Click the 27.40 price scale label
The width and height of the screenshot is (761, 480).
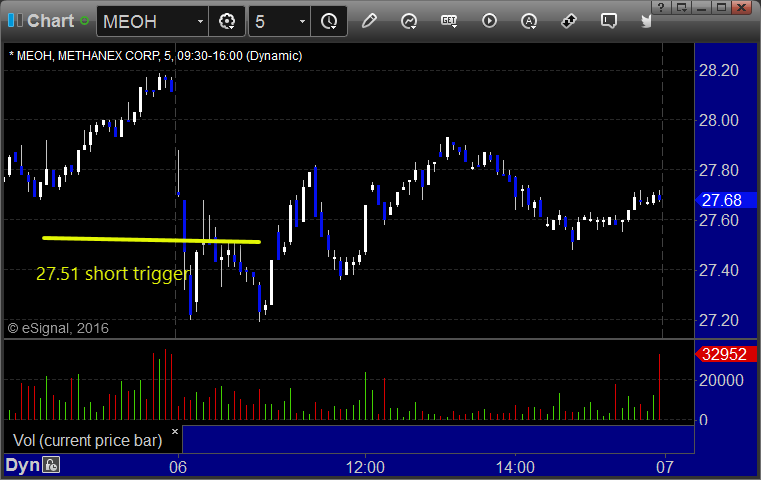(719, 270)
